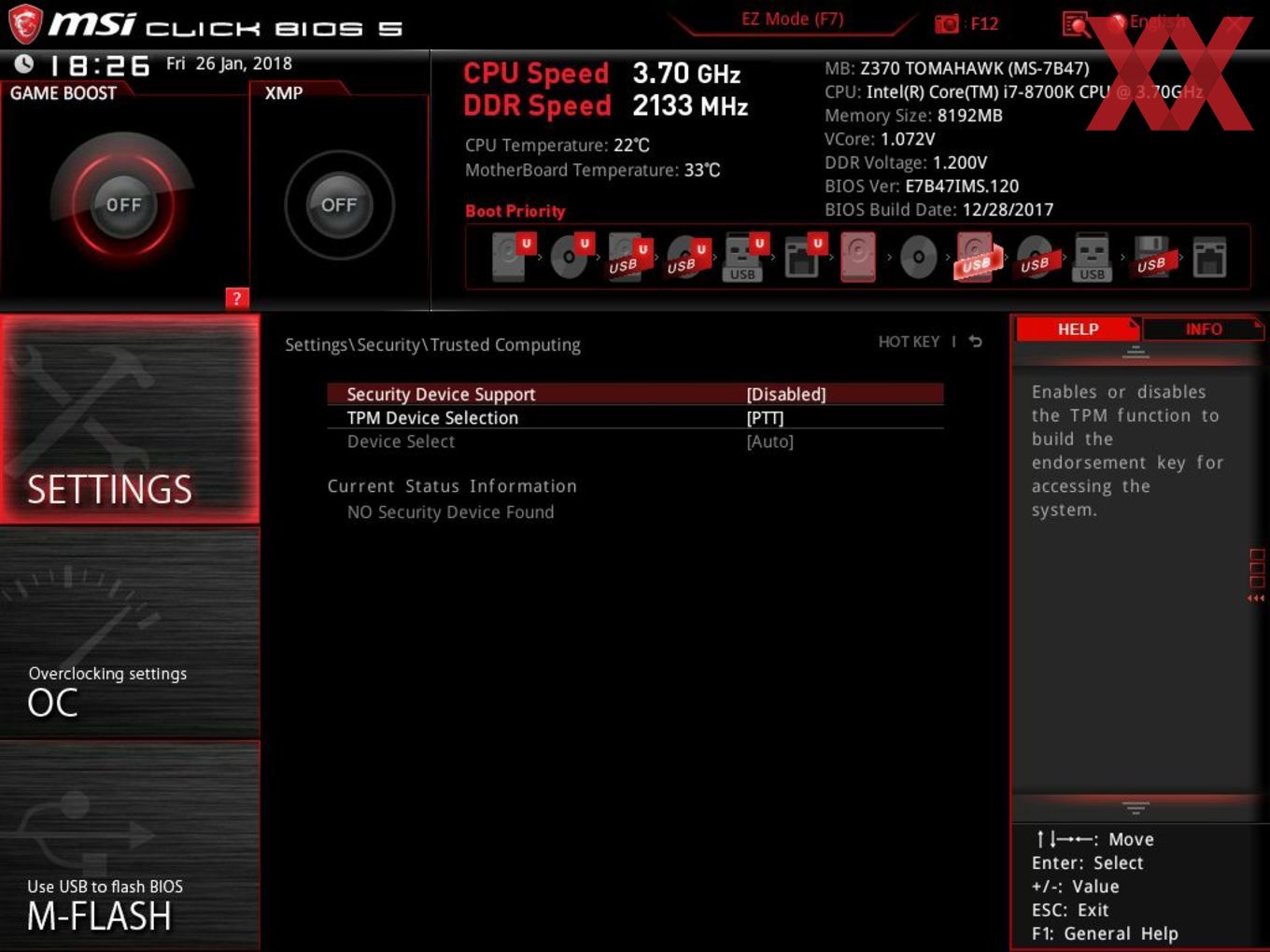This screenshot has width=1270, height=952.
Task: Change the [Disabled] Security Device Support value
Action: (786, 394)
